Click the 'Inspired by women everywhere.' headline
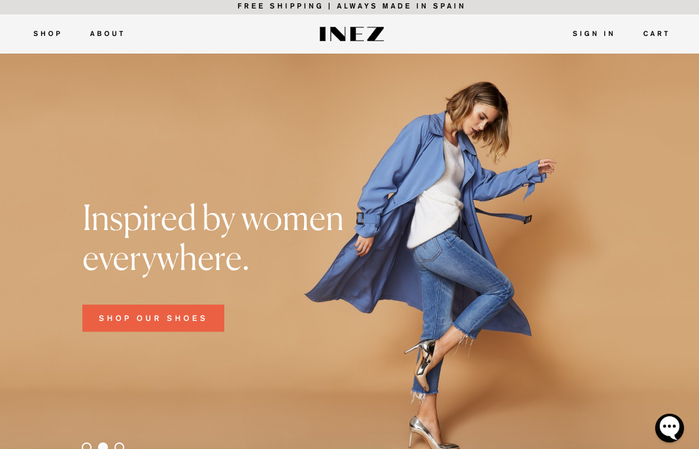699x449 pixels. (x=213, y=237)
